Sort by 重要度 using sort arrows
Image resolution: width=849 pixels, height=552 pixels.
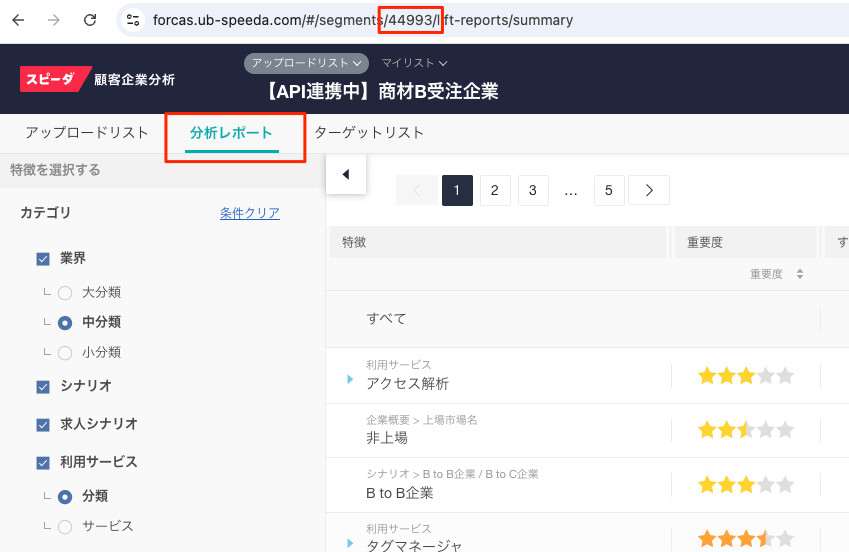pos(799,274)
